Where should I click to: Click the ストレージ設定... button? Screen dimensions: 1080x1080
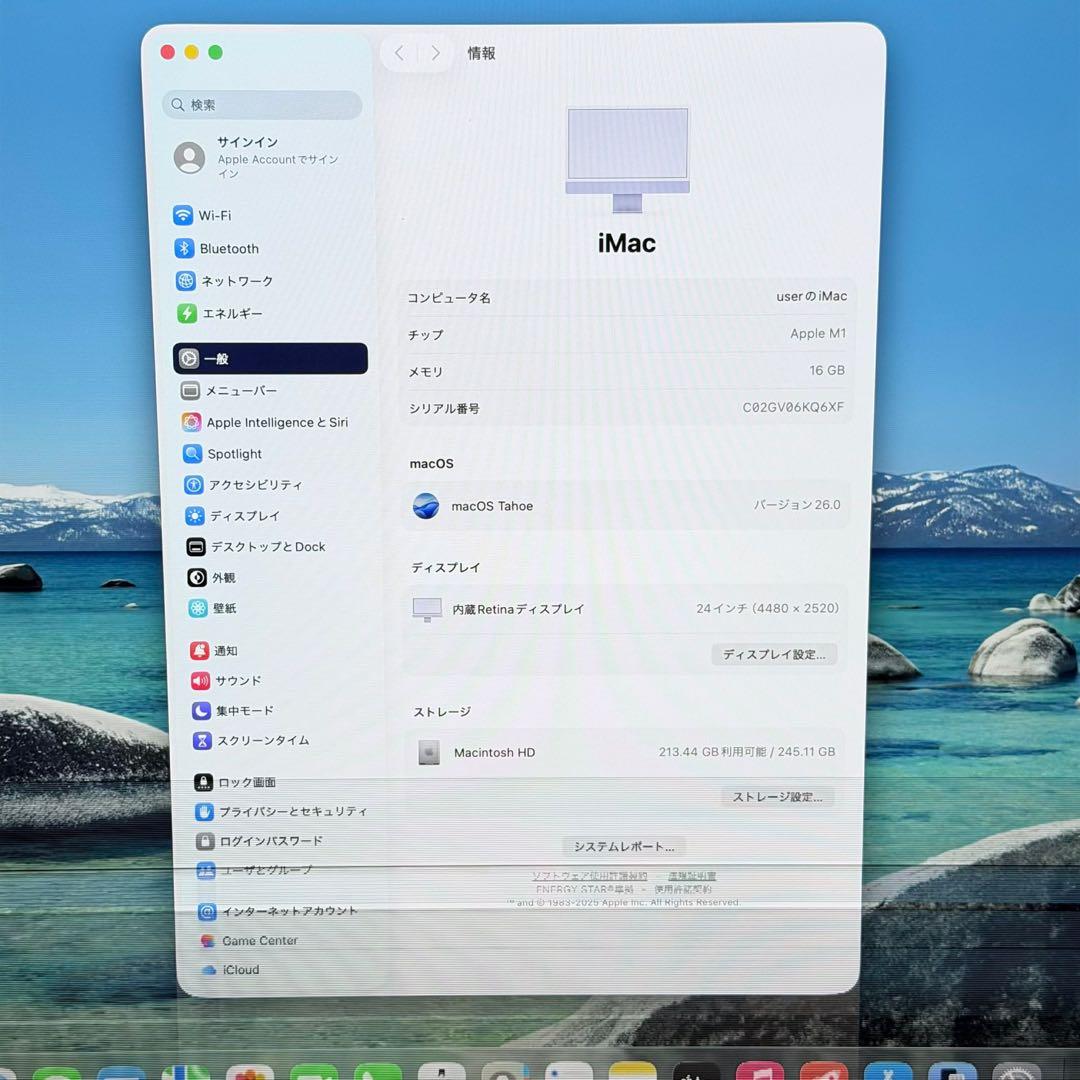[778, 797]
